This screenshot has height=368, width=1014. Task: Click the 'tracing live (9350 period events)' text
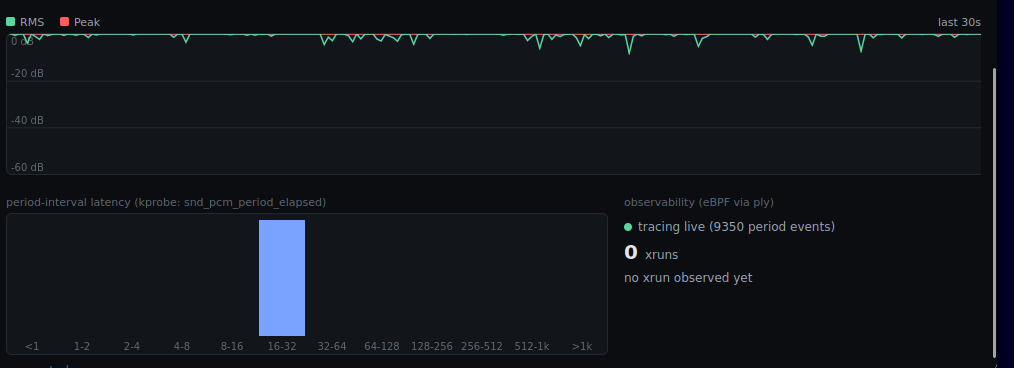pyautogui.click(x=737, y=227)
